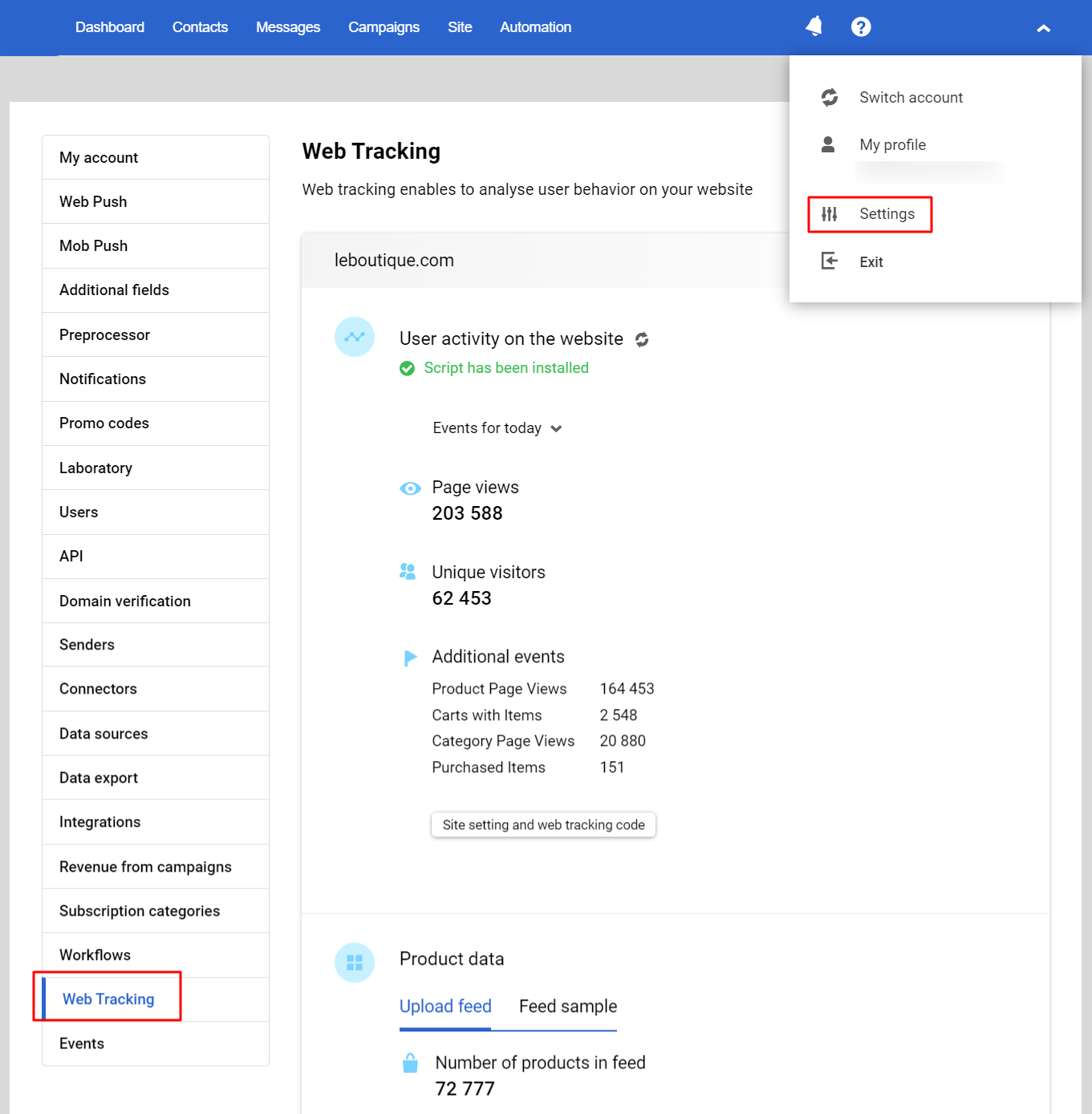Viewport: 1092px width, 1114px height.
Task: Open the Workflows section
Action: click(156, 955)
